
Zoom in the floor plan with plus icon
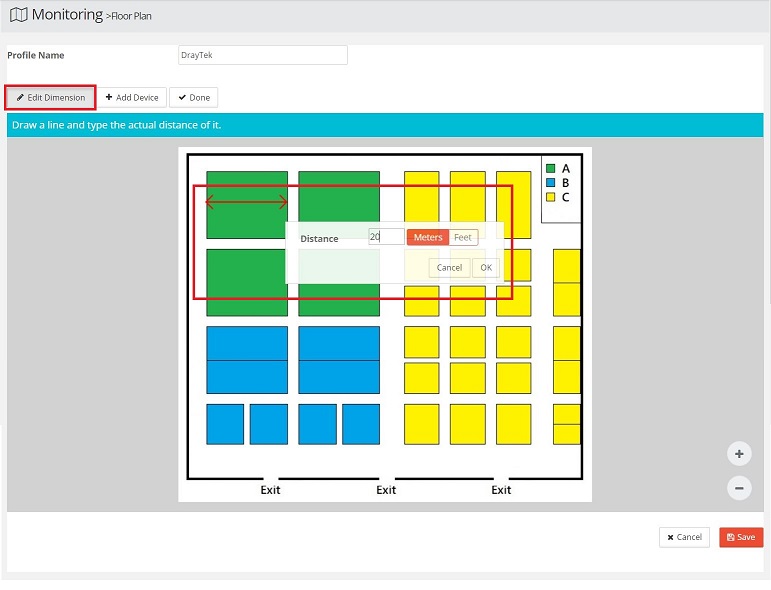click(x=739, y=454)
